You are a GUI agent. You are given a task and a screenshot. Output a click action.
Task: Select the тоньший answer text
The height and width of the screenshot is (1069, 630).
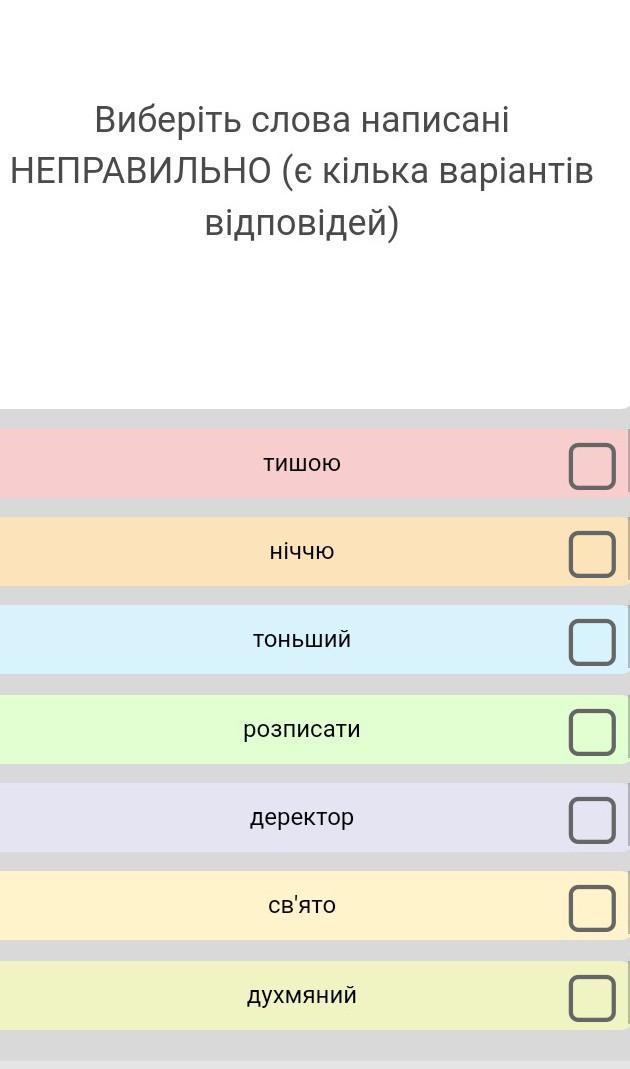point(302,639)
